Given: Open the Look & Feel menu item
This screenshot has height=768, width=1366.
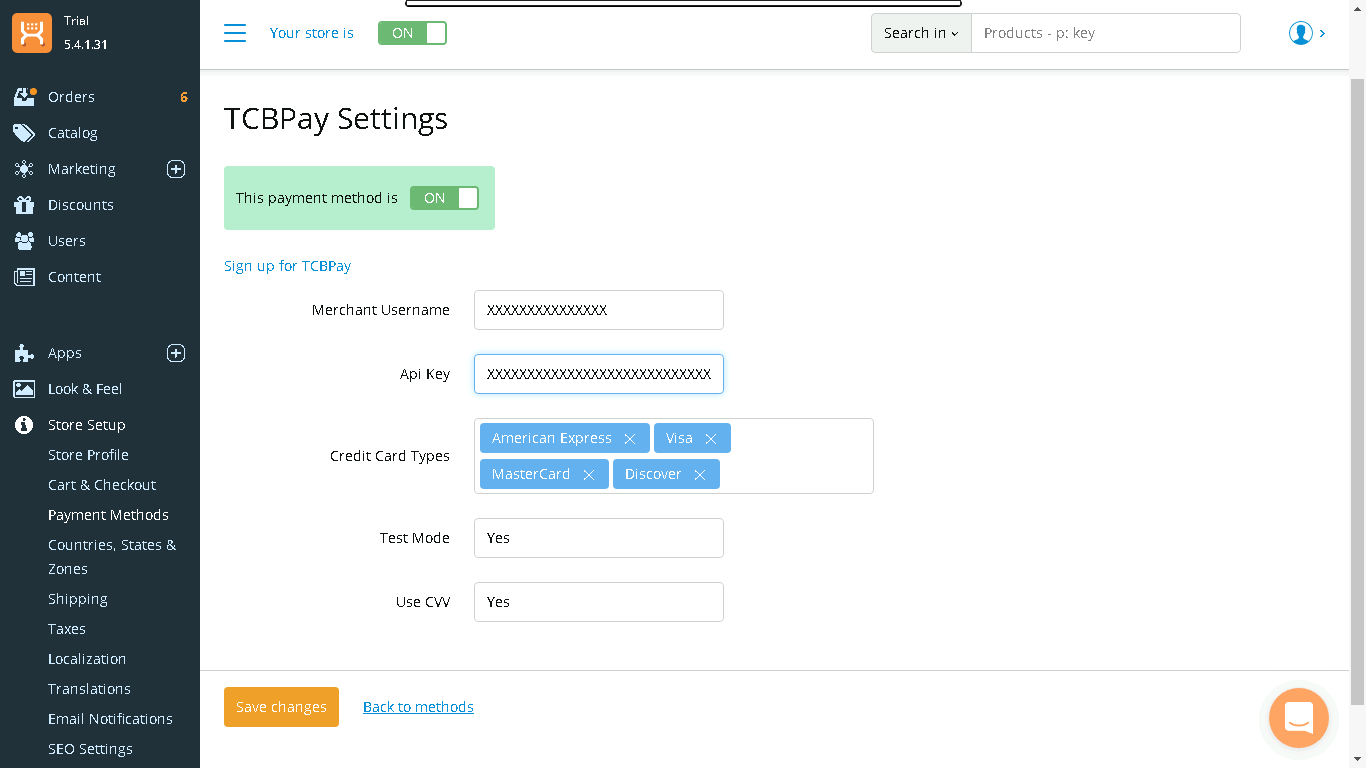Looking at the screenshot, I should point(85,389).
